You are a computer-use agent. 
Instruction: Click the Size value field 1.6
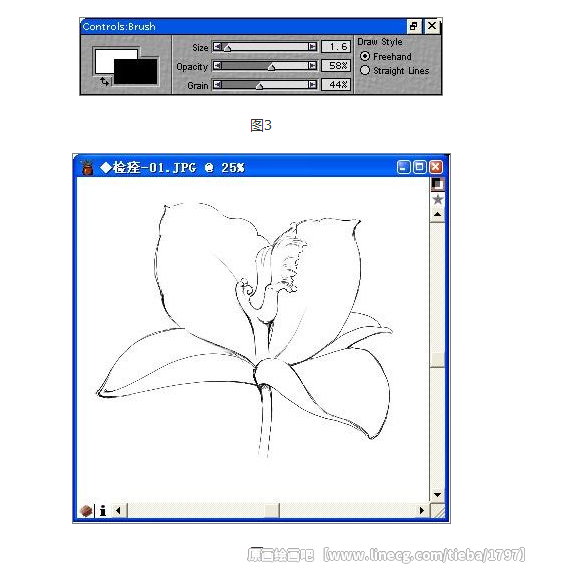click(336, 46)
